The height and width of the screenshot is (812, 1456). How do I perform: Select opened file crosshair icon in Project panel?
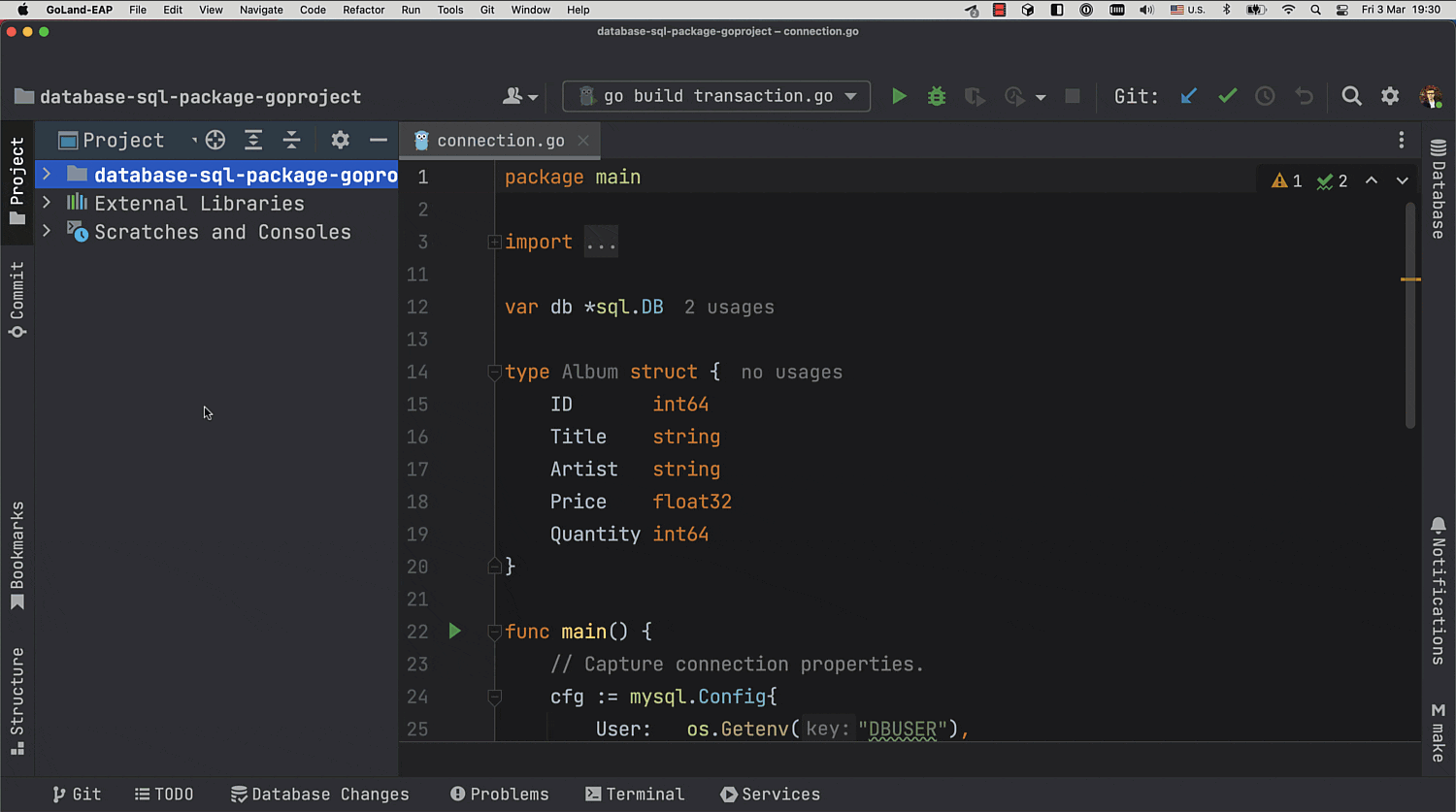215,140
